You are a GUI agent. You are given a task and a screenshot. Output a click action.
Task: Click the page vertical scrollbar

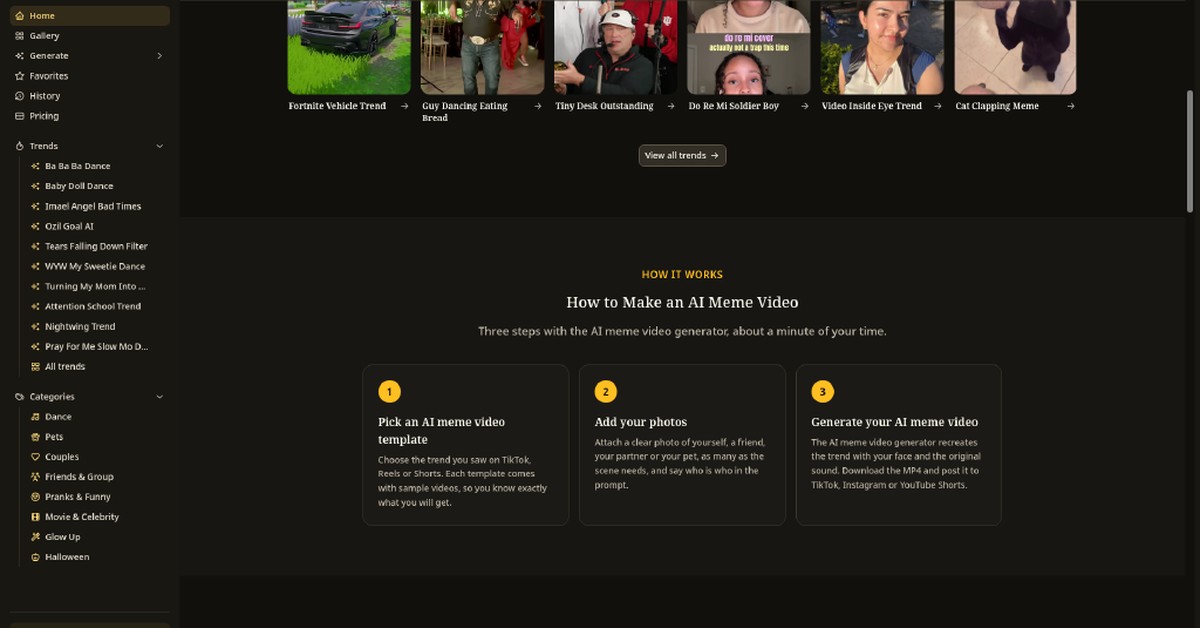[1190, 150]
